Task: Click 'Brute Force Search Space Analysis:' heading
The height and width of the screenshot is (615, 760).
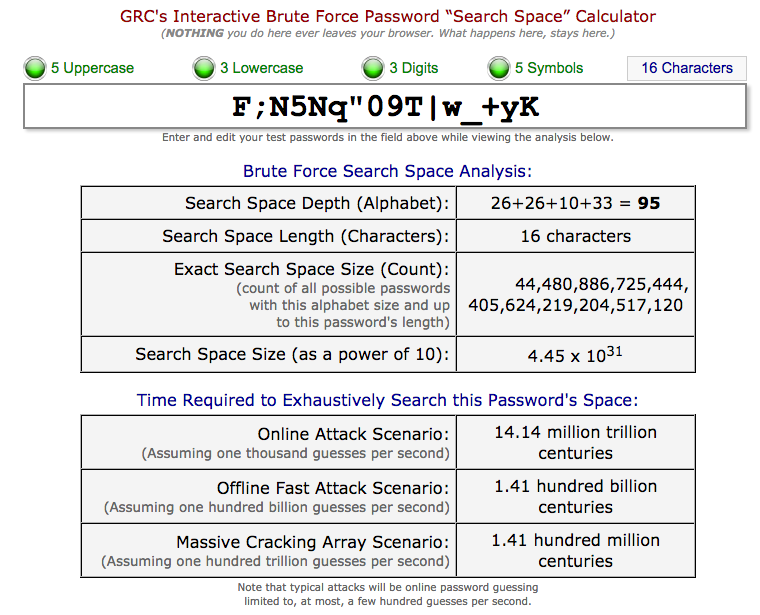Action: 387,171
